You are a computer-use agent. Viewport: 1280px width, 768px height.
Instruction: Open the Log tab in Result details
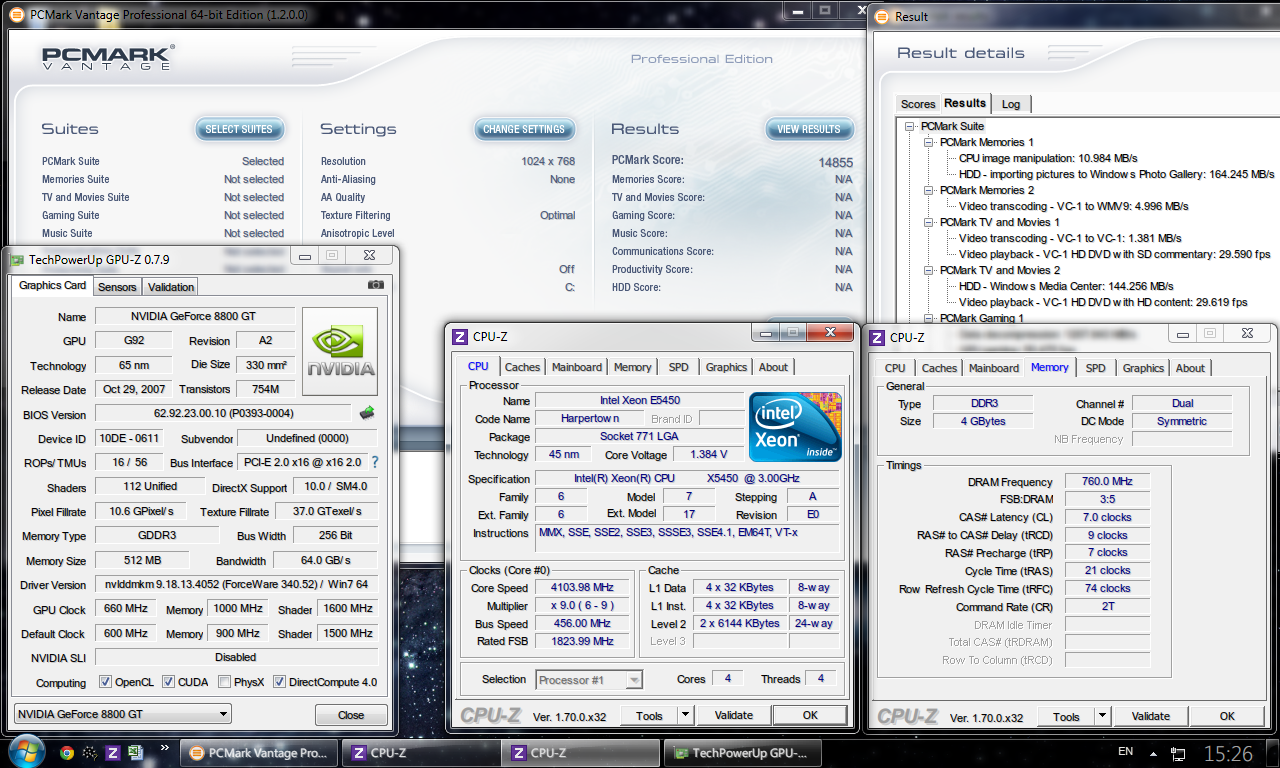coord(1011,104)
